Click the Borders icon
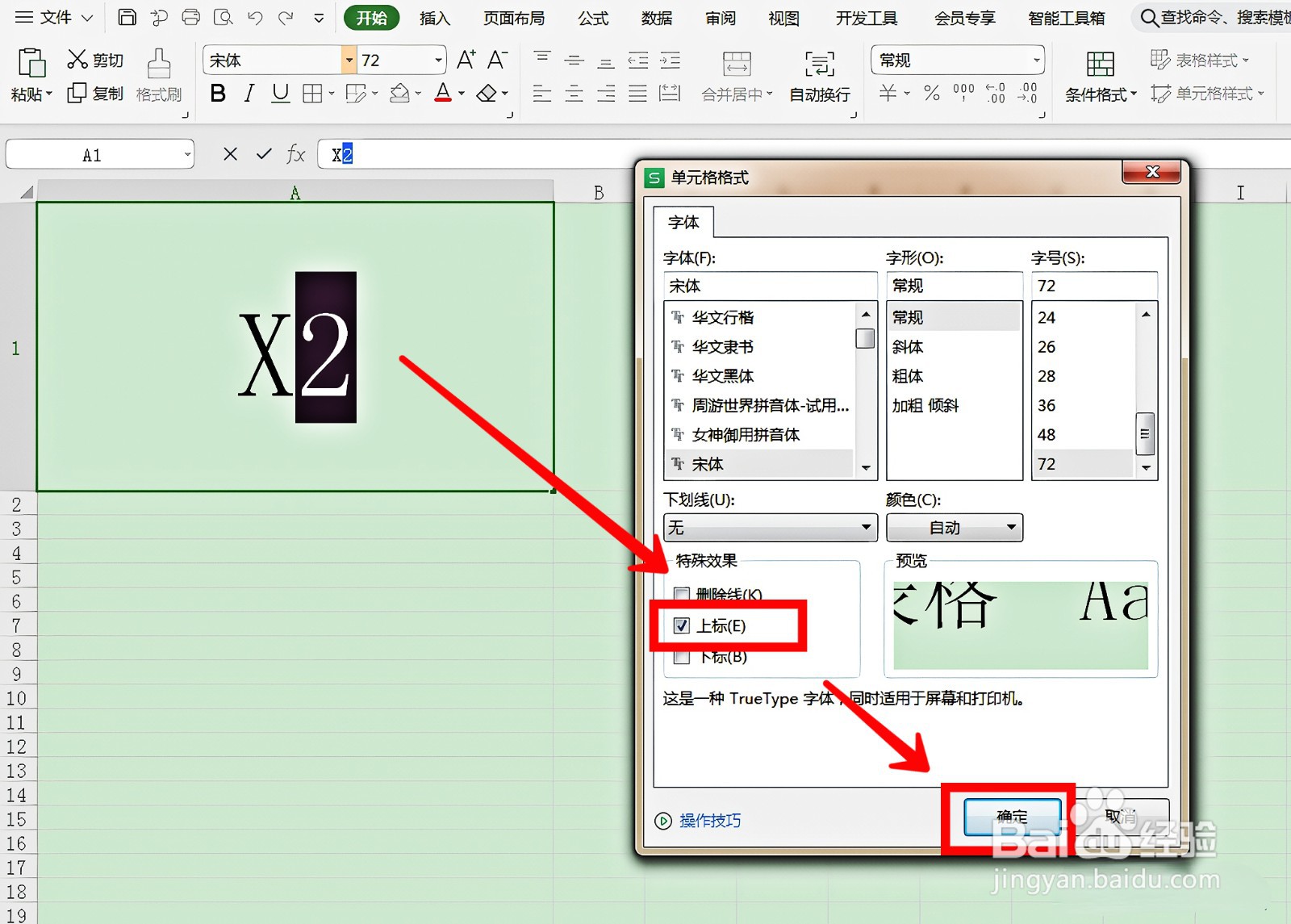The image size is (1291, 924). pos(312,94)
